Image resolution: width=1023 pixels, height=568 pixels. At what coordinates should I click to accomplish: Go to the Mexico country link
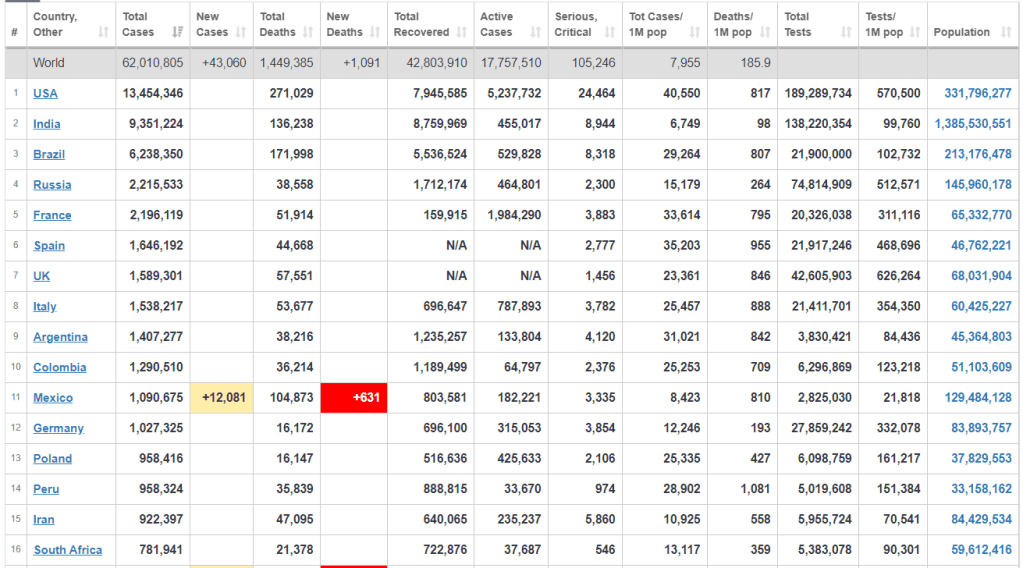click(x=52, y=398)
